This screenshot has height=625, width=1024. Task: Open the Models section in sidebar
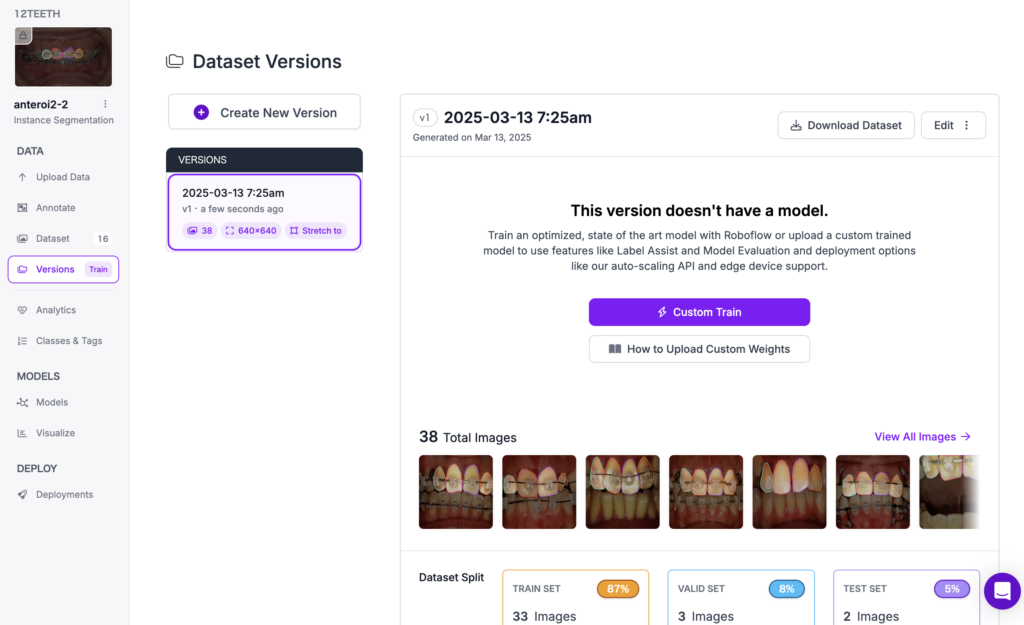pyautogui.click(x=51, y=402)
